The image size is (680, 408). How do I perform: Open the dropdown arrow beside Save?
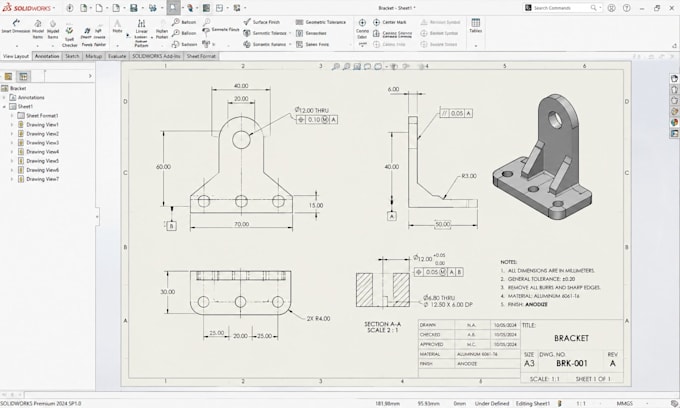[142, 8]
